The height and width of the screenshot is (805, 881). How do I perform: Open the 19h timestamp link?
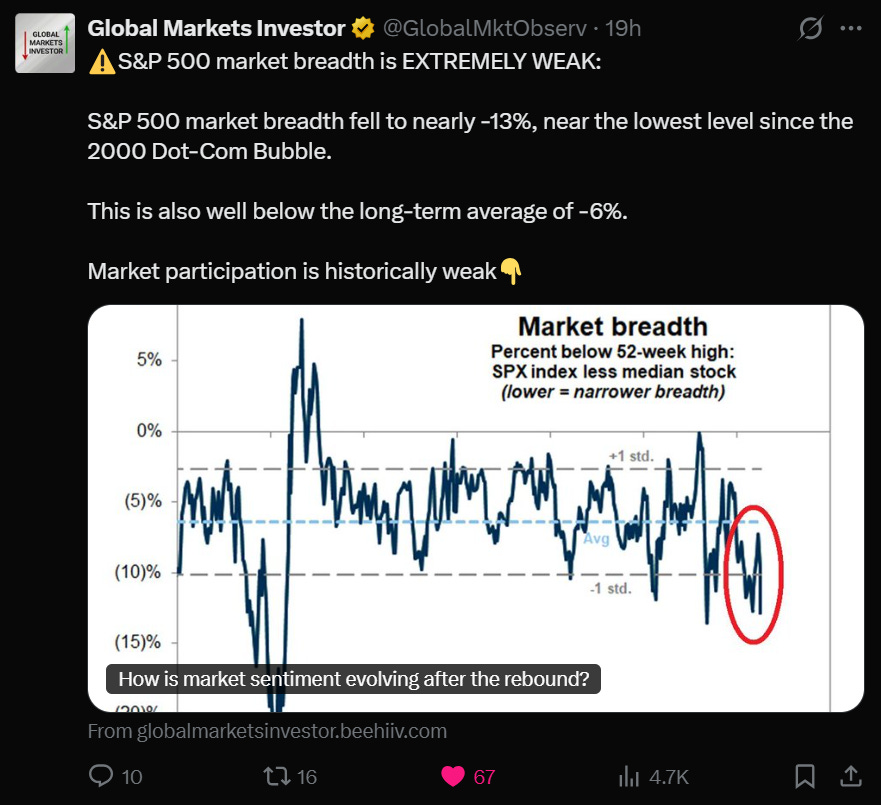point(623,28)
